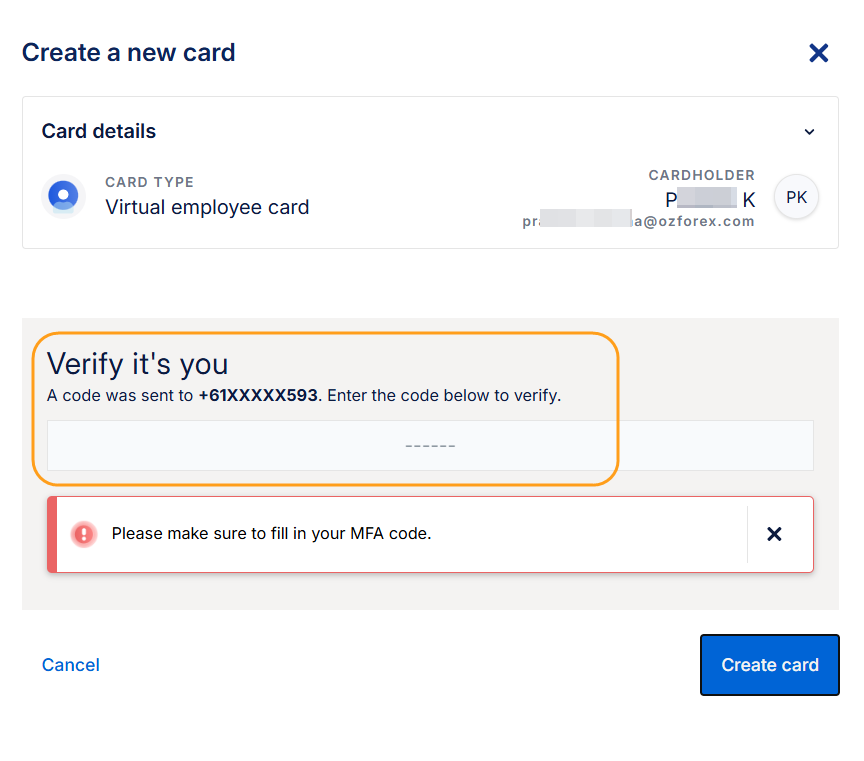Select the Virtual employee card text
This screenshot has height=761, width=864.
point(207,208)
